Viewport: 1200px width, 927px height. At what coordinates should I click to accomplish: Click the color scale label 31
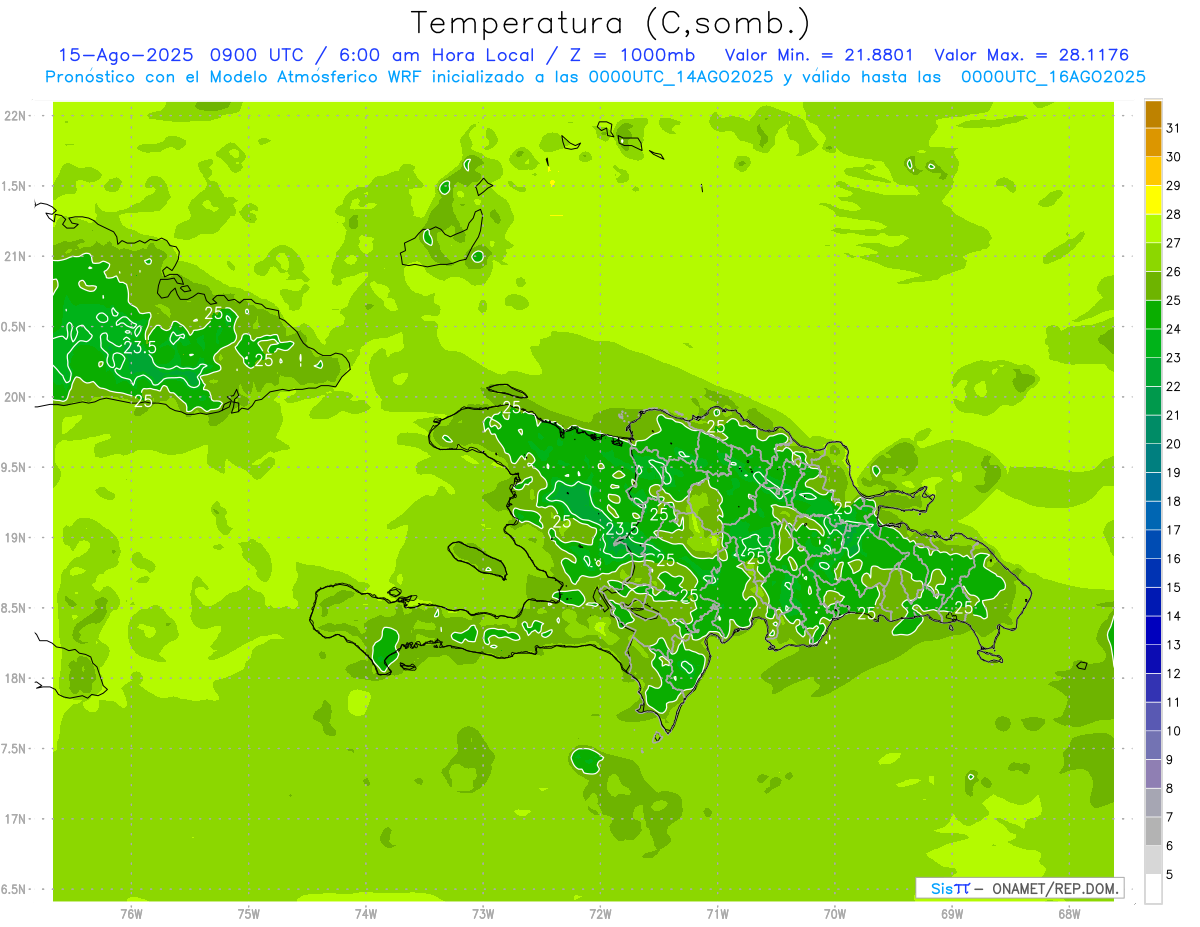coord(1174,128)
